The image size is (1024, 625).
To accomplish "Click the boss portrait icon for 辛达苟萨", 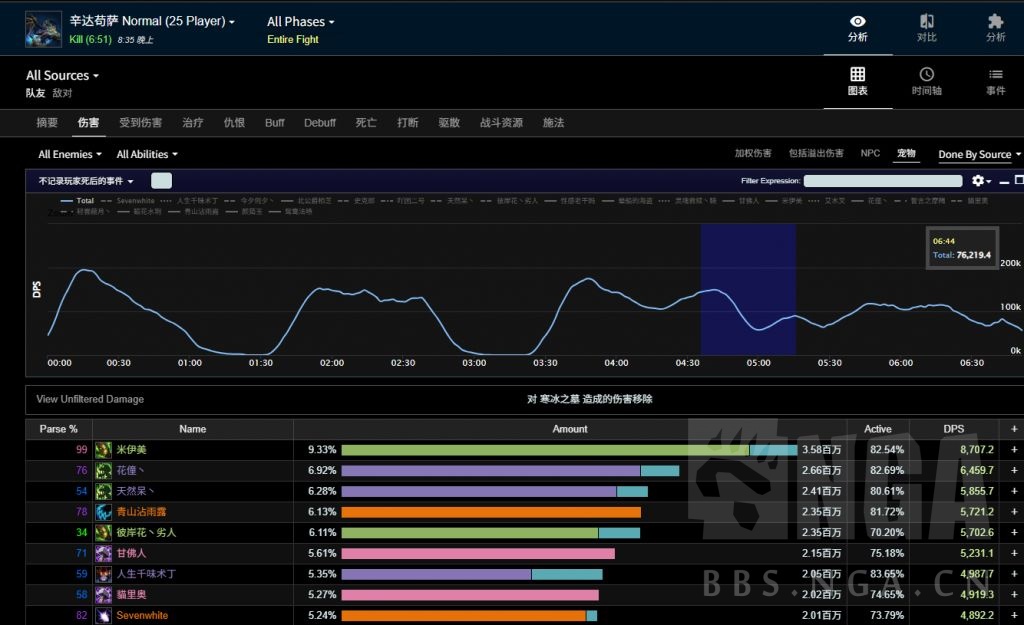I will [x=43, y=29].
